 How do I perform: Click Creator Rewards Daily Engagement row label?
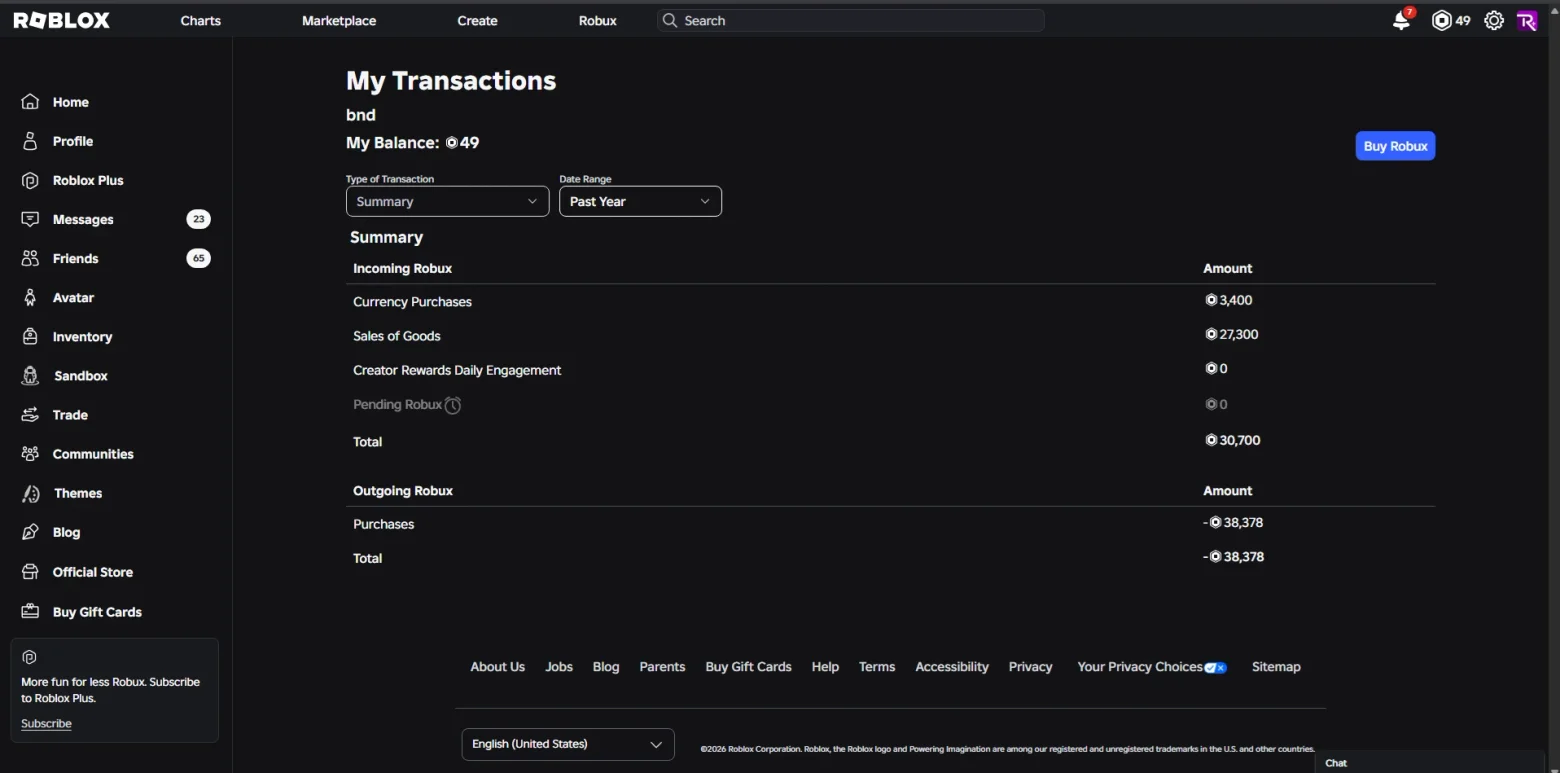click(457, 370)
